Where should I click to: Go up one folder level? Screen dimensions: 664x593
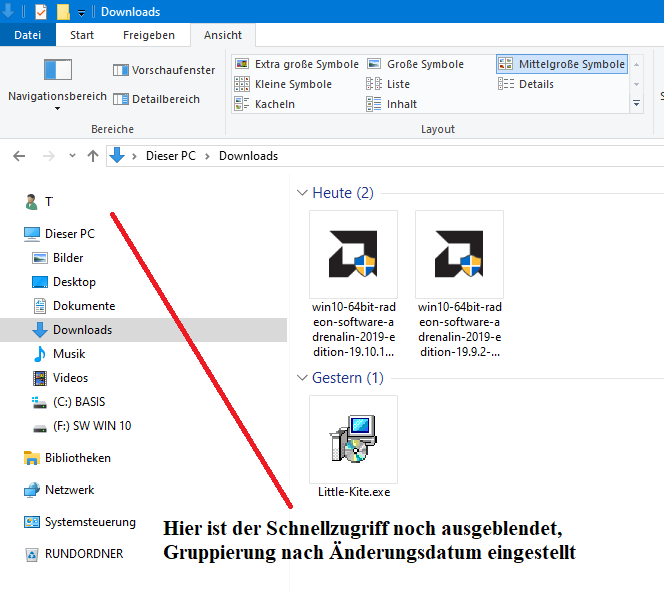coord(93,156)
